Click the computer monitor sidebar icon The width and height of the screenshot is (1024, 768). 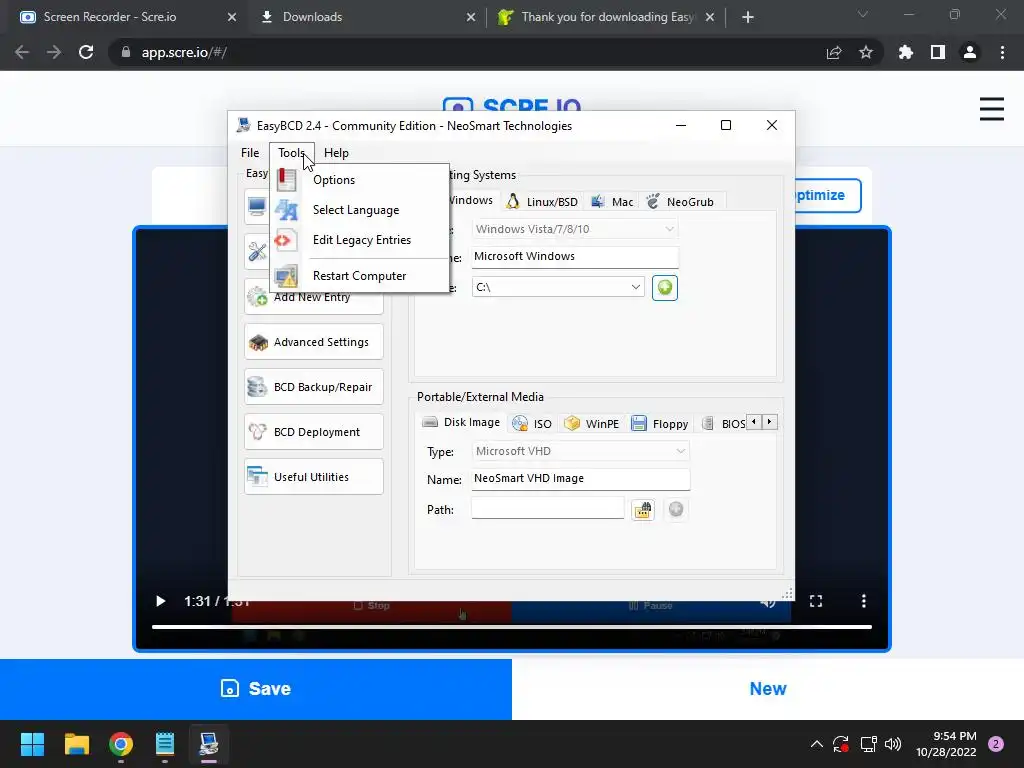coord(257,207)
